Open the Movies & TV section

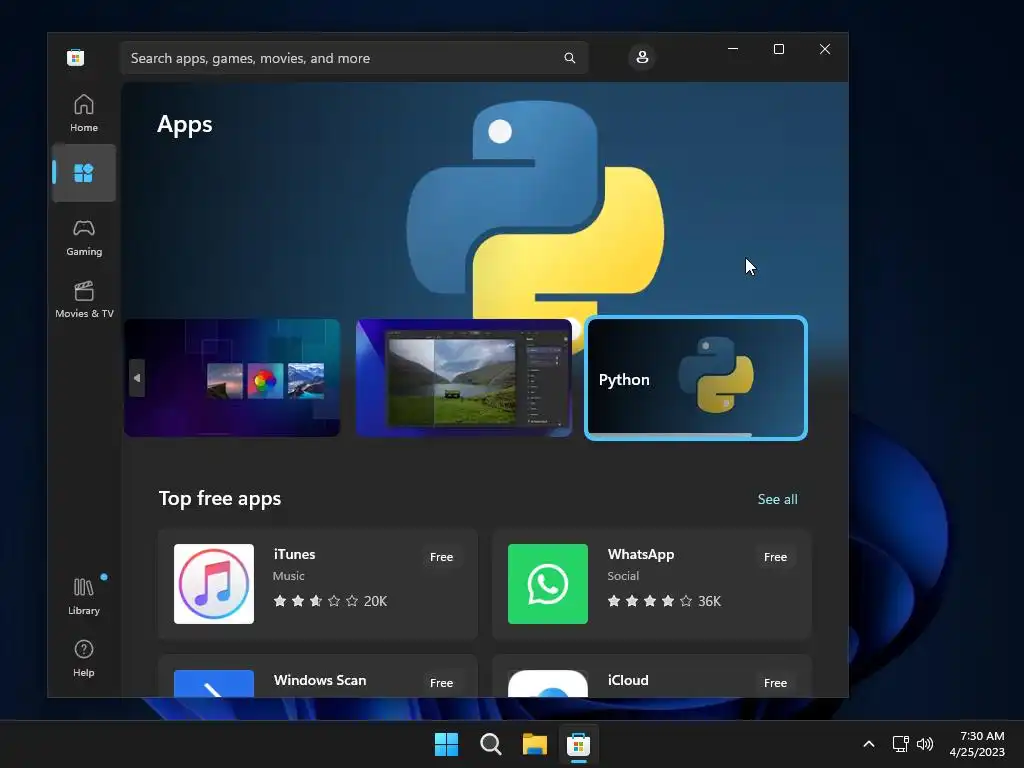84,300
